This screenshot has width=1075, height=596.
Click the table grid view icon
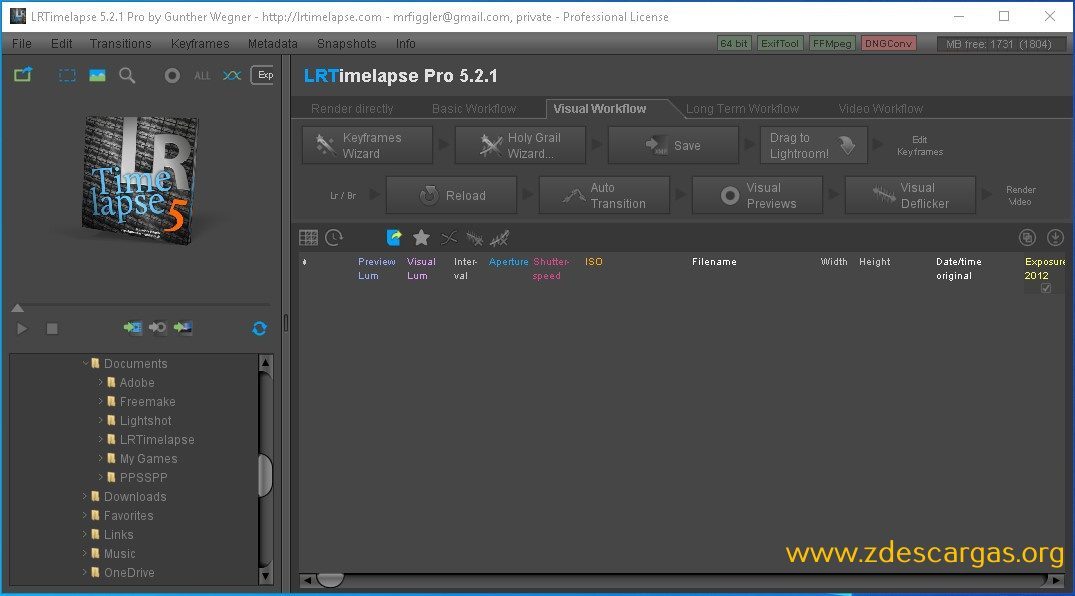[309, 237]
